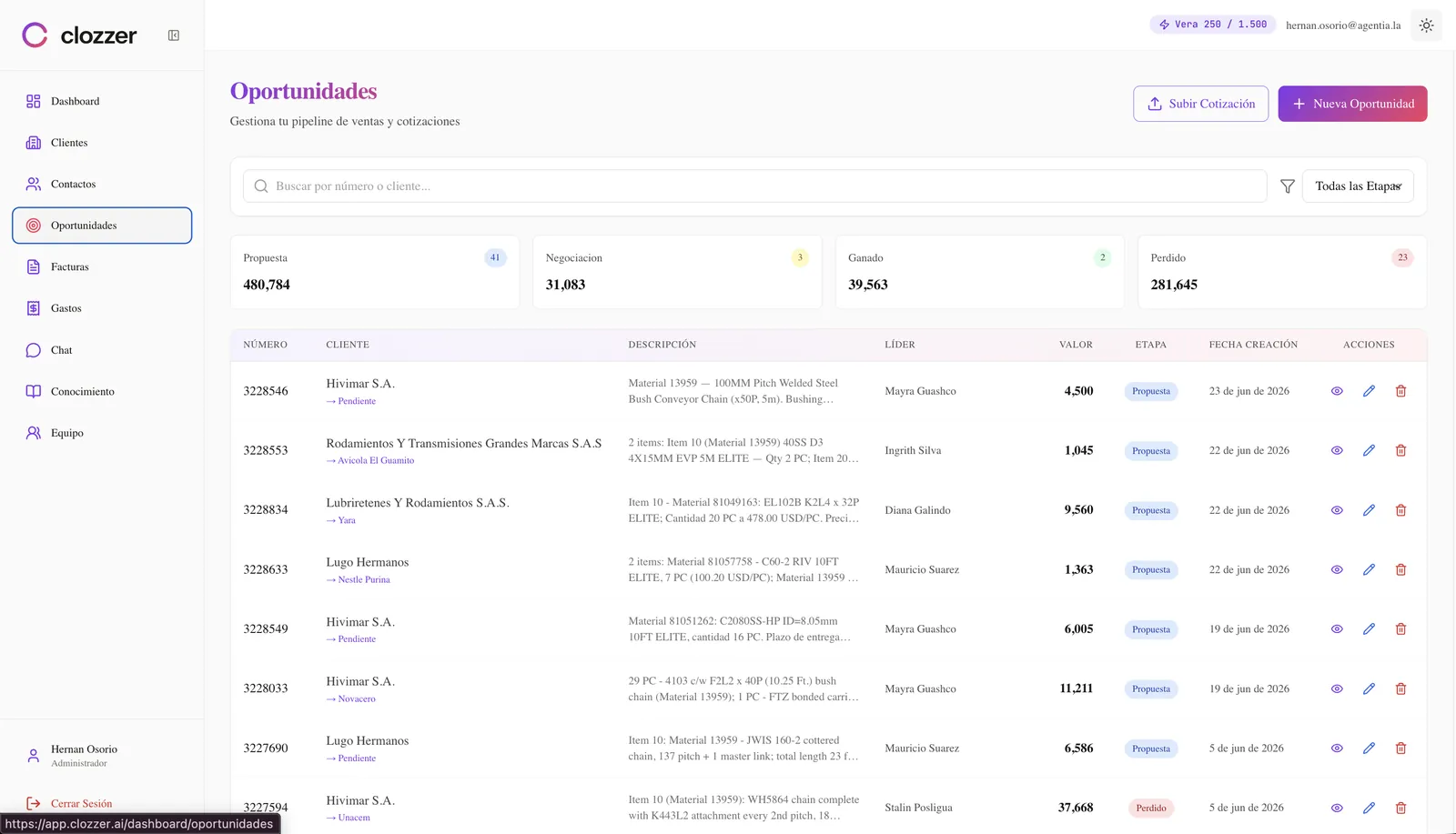The width and height of the screenshot is (1456, 834).
Task: Click the Nestle Purina link
Action: point(359,580)
